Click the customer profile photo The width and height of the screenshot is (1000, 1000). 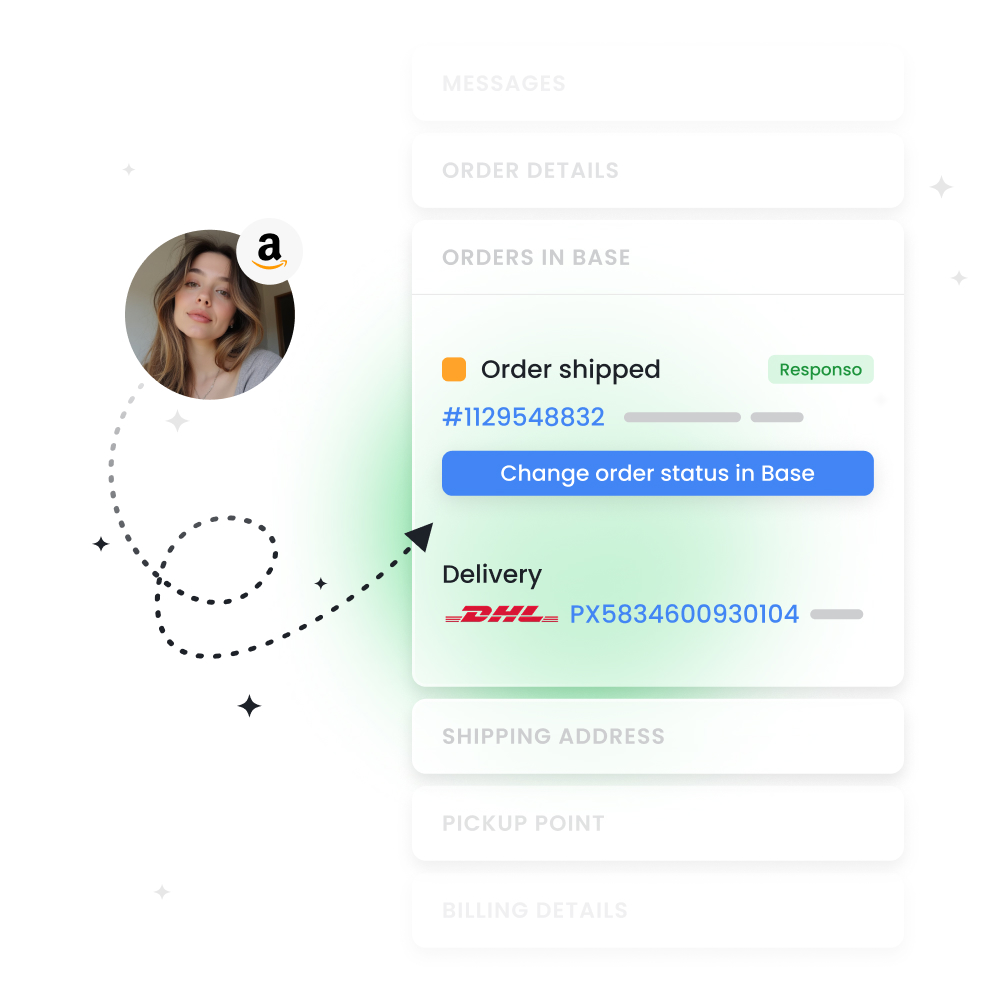tap(210, 314)
